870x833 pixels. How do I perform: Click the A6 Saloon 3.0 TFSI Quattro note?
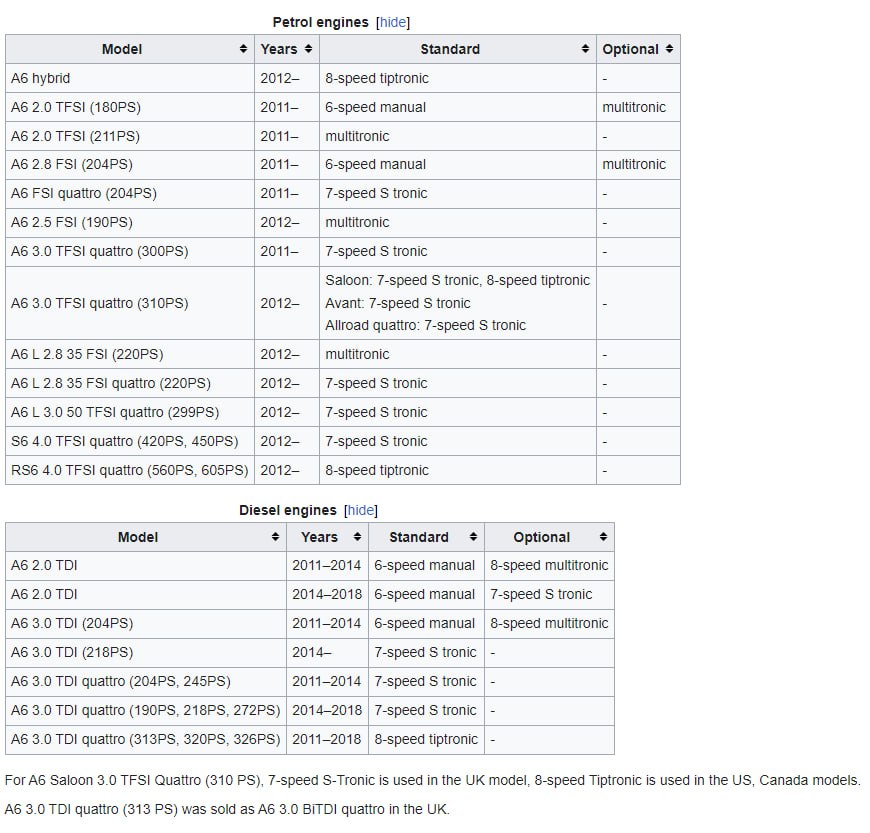[432, 780]
